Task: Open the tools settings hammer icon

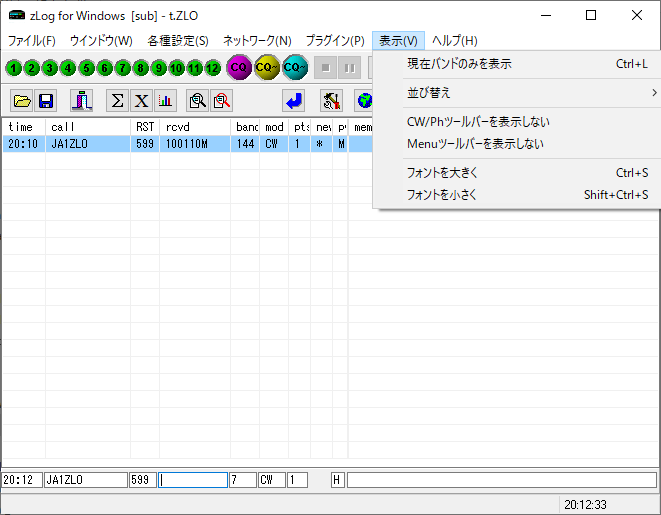Action: tap(331, 101)
